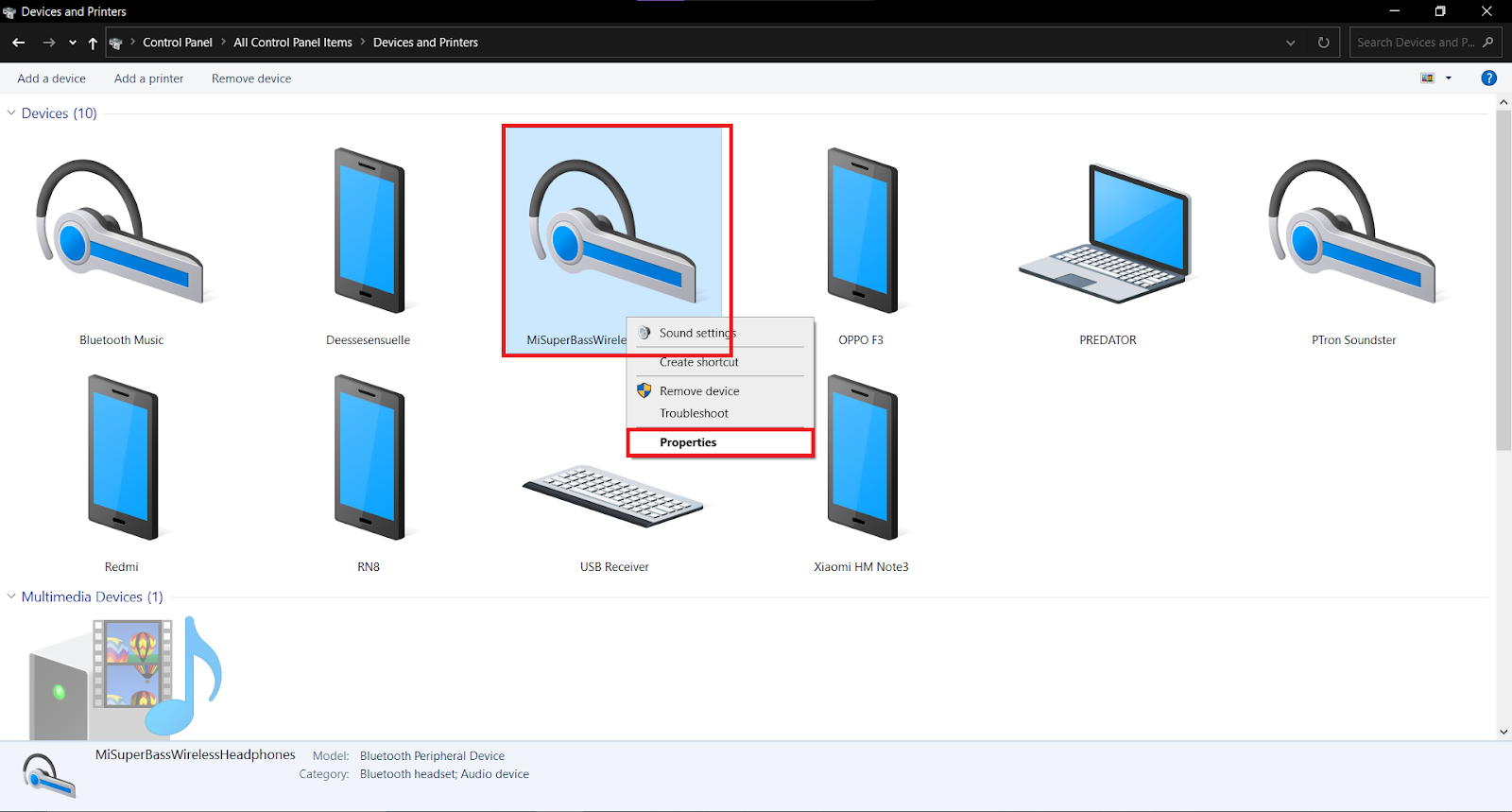Image resolution: width=1512 pixels, height=812 pixels.
Task: Choose Create shortcut from context menu
Action: [720, 362]
